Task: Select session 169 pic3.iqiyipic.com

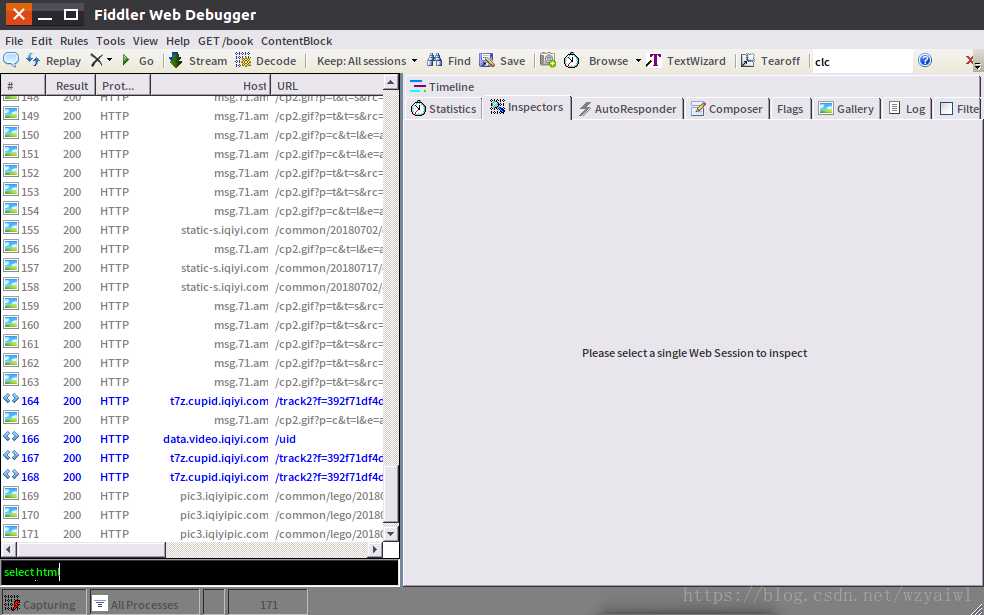Action: pyautogui.click(x=192, y=496)
